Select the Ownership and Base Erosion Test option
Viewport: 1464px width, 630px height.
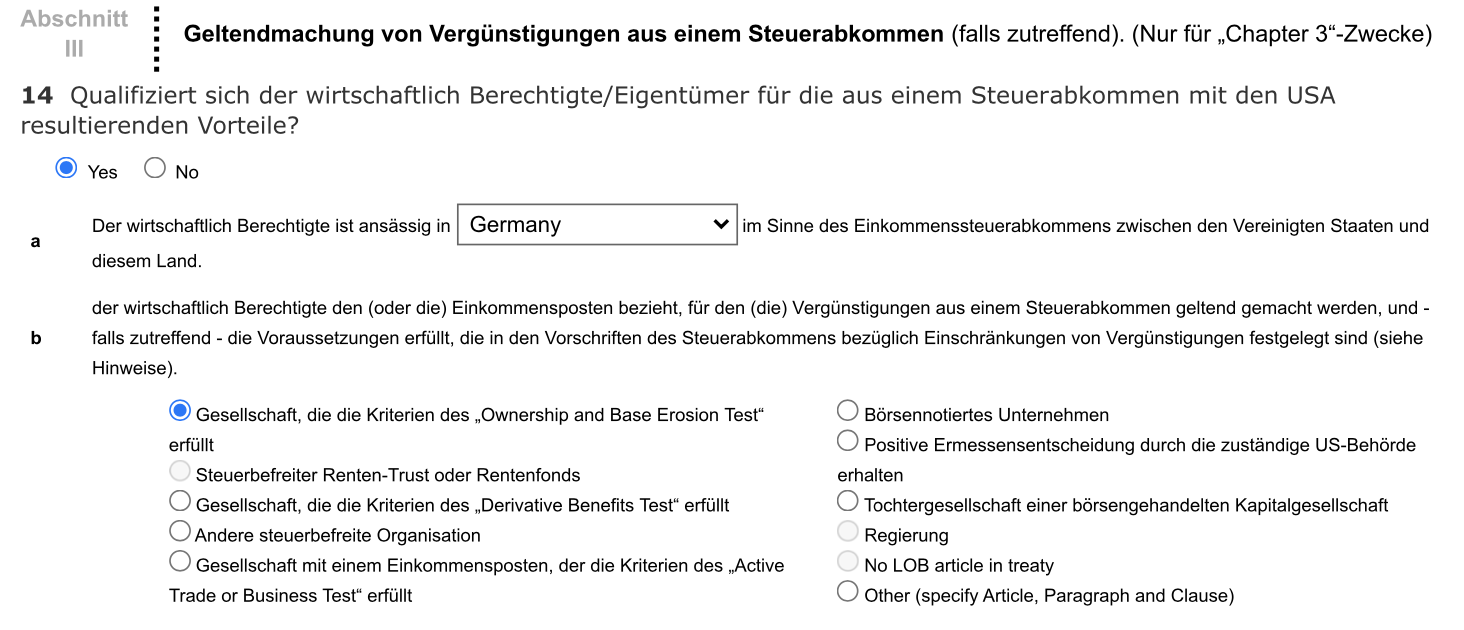(x=181, y=411)
